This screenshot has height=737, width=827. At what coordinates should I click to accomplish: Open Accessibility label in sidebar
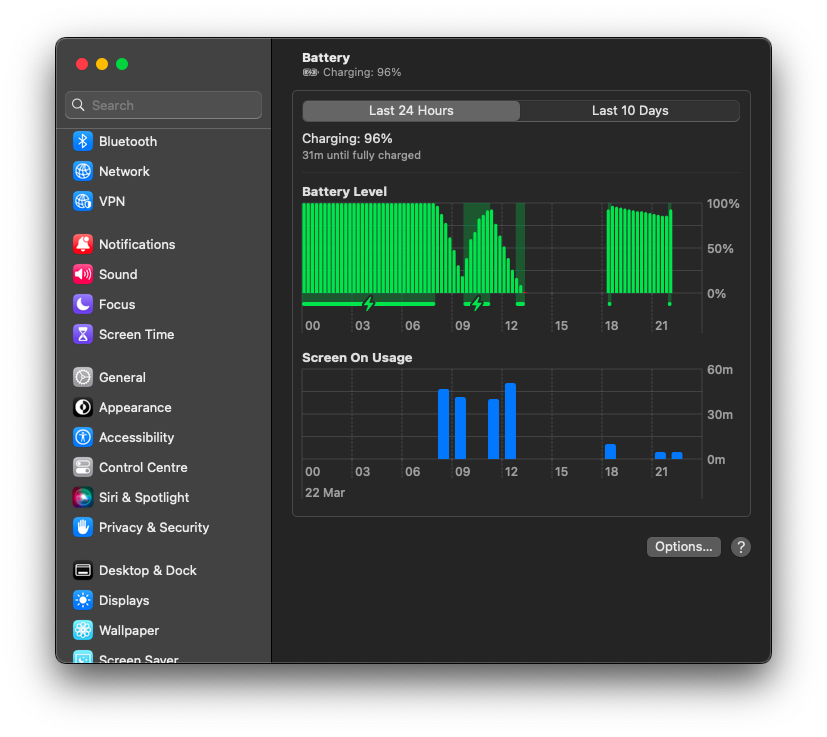point(137,437)
